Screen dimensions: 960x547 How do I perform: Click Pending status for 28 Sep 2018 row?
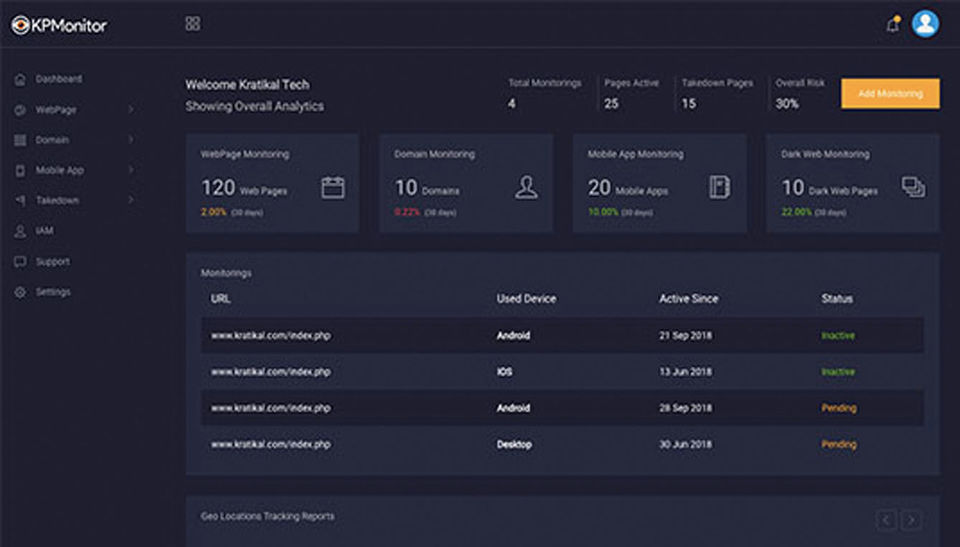(x=839, y=407)
